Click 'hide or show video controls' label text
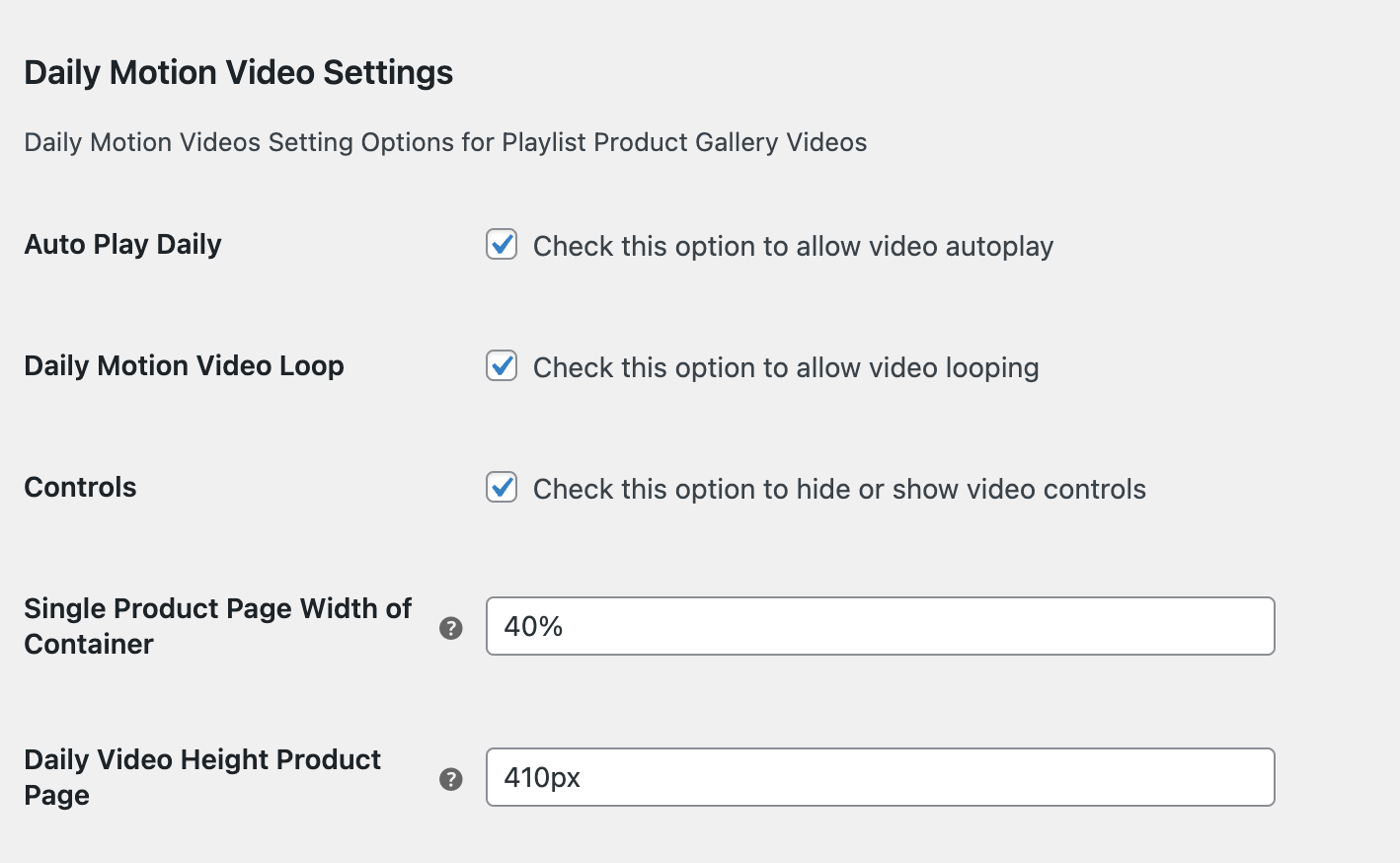 point(839,489)
